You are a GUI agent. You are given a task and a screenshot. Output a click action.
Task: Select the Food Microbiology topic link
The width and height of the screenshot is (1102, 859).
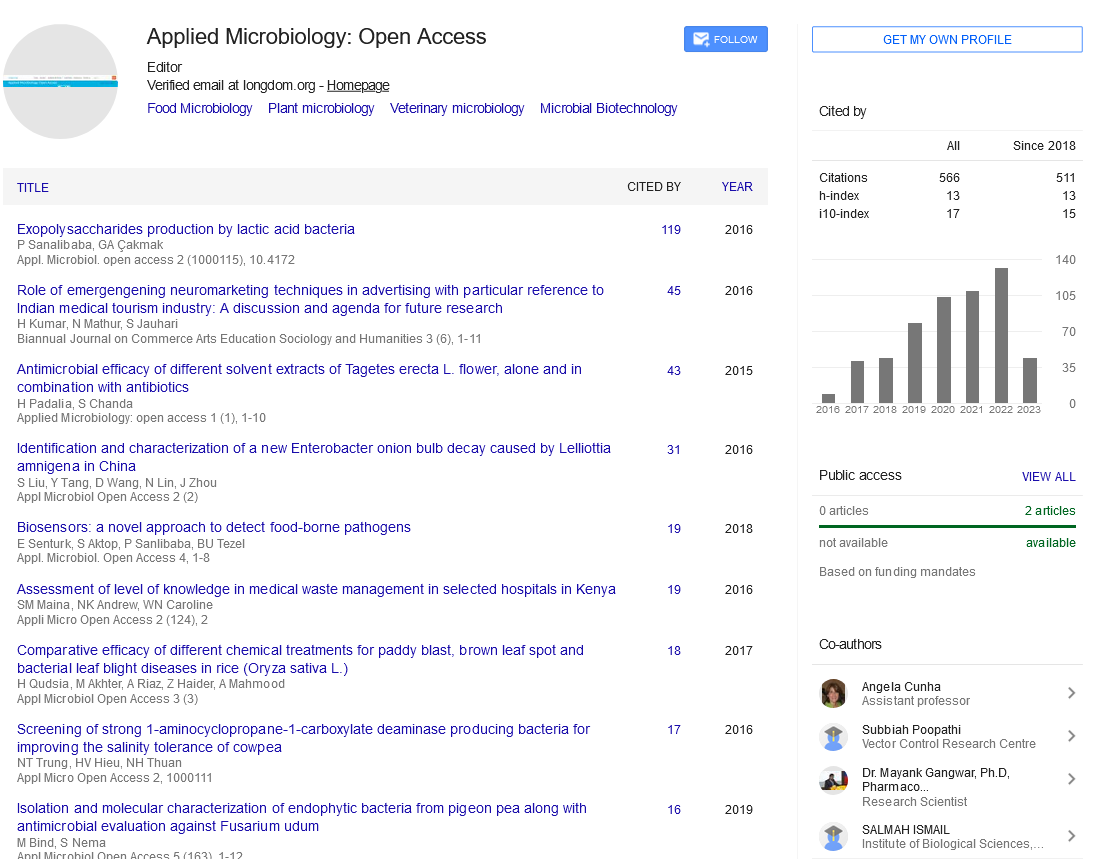point(200,109)
